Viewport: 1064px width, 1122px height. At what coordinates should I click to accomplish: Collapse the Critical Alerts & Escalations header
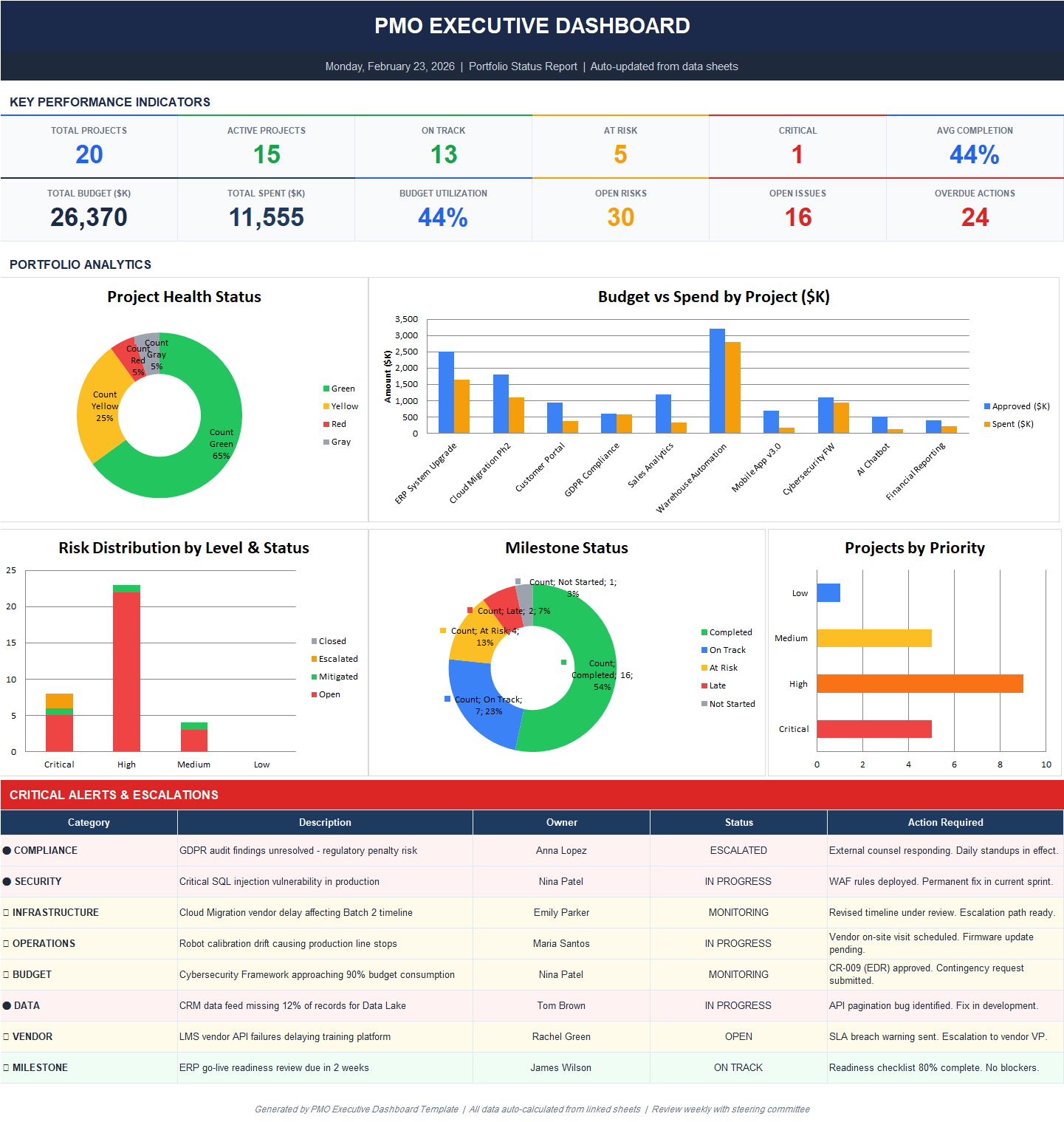coord(114,795)
